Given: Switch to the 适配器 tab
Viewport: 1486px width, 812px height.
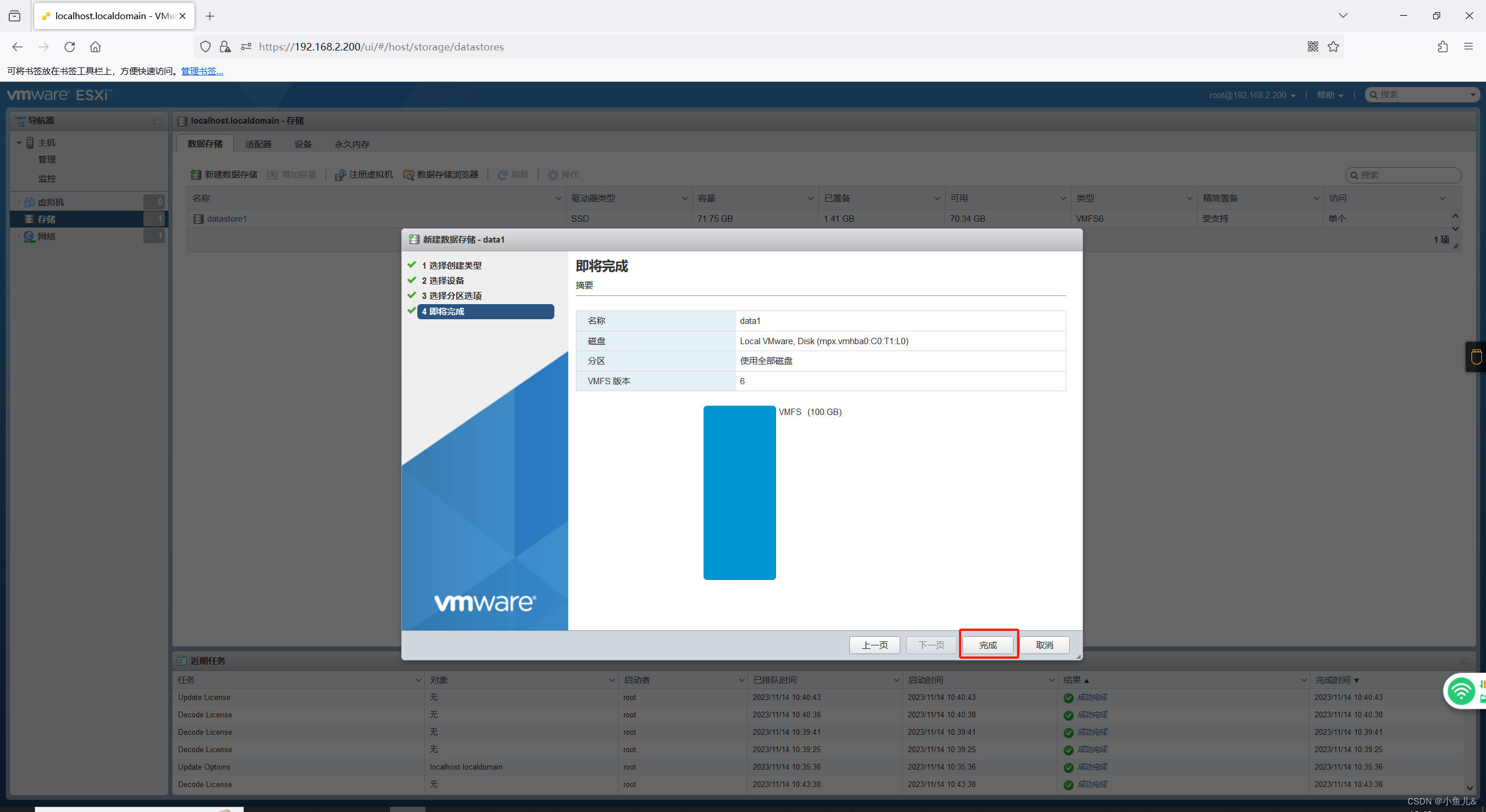Looking at the screenshot, I should [258, 144].
